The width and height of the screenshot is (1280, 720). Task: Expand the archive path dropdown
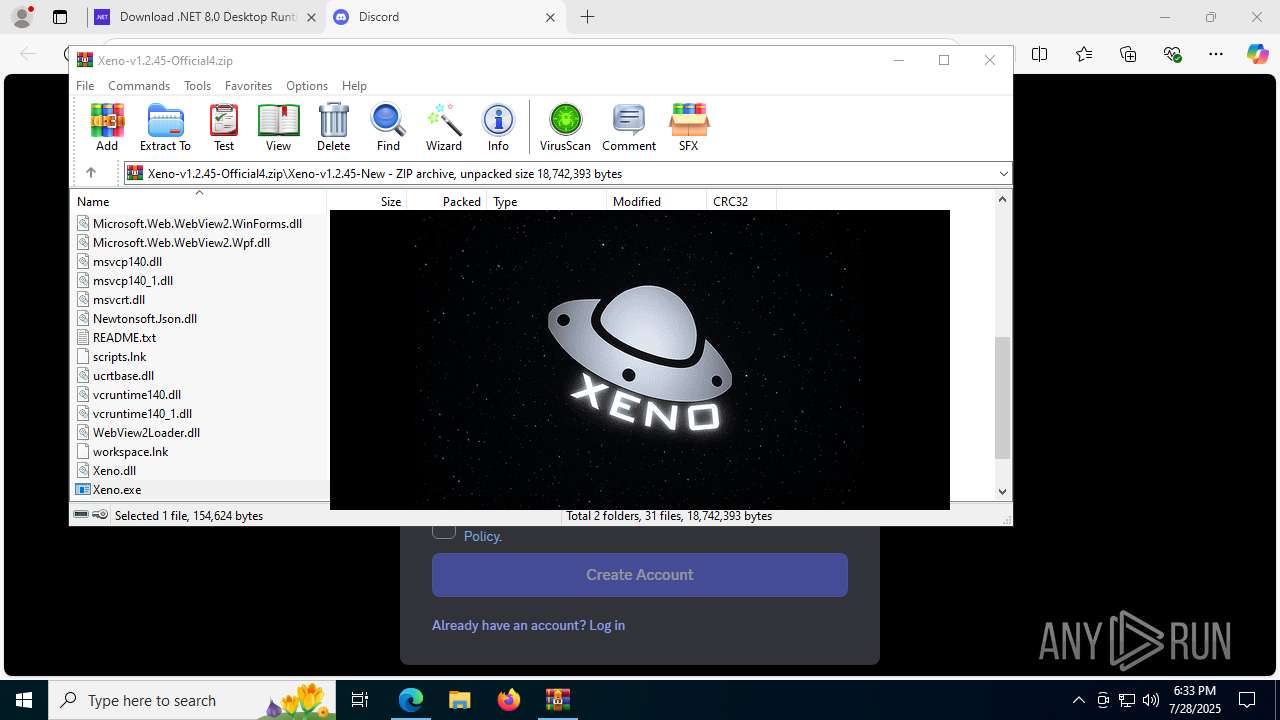(1003, 174)
